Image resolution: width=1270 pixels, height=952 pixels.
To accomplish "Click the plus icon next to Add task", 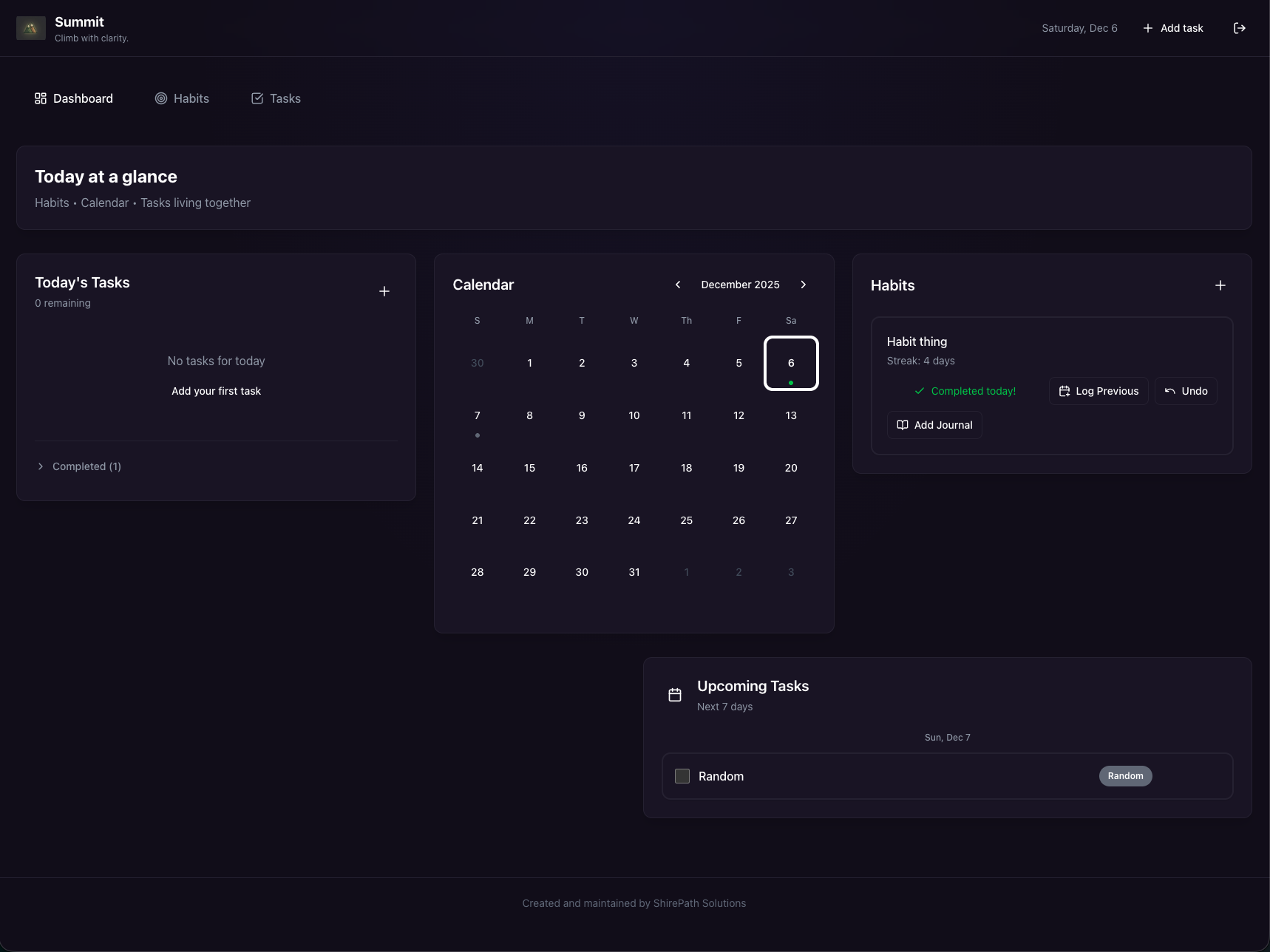I will [x=1147, y=27].
